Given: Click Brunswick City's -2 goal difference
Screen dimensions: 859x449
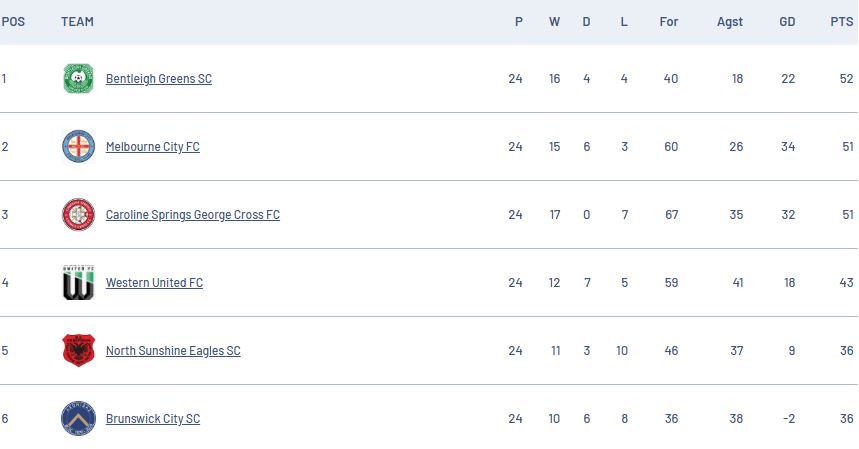Looking at the screenshot, I should tap(788, 419).
